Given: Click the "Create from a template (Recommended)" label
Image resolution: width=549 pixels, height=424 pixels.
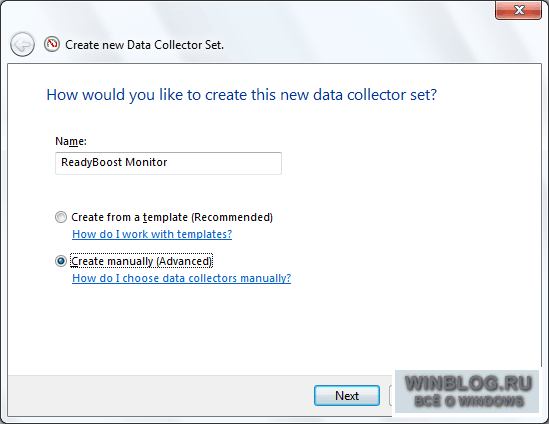Looking at the screenshot, I should point(172,217).
